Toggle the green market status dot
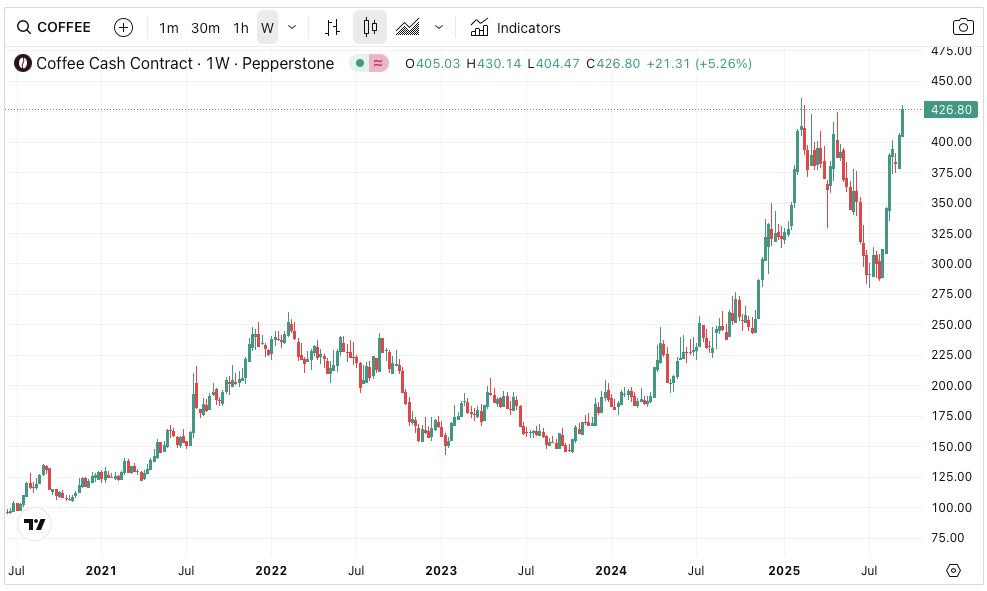This screenshot has height=591, width=987. point(360,63)
